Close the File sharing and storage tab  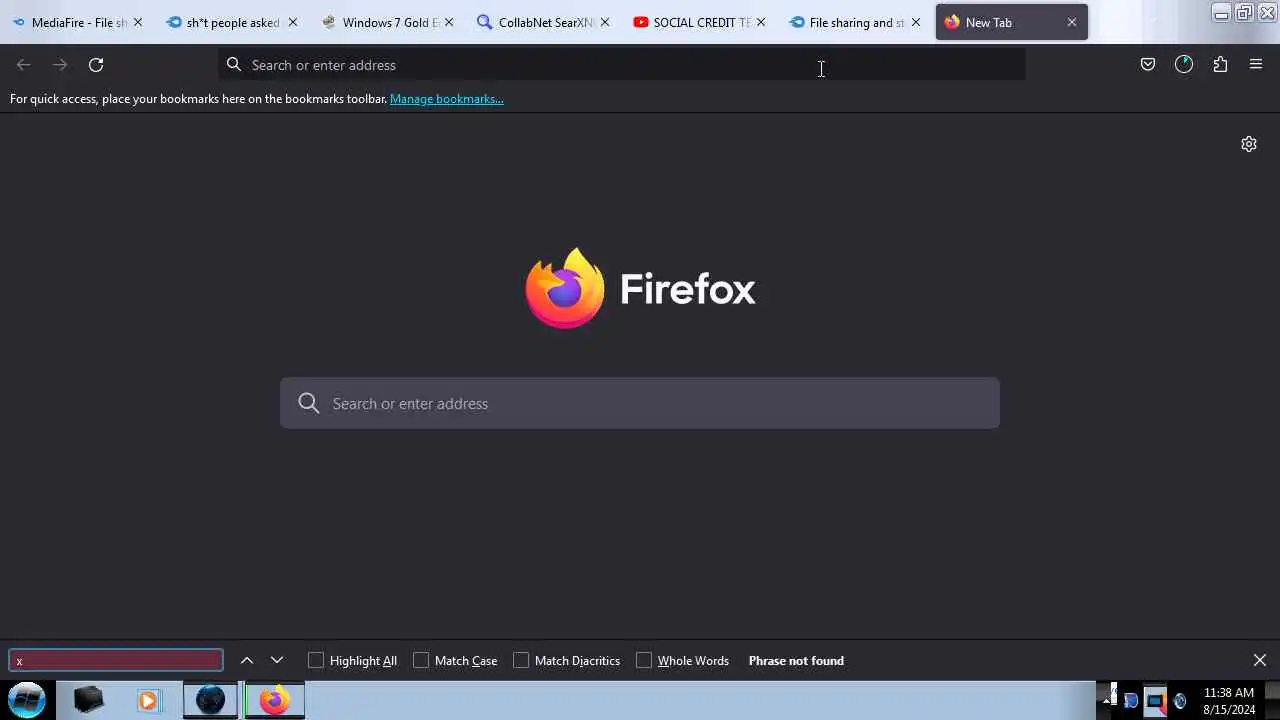[916, 22]
